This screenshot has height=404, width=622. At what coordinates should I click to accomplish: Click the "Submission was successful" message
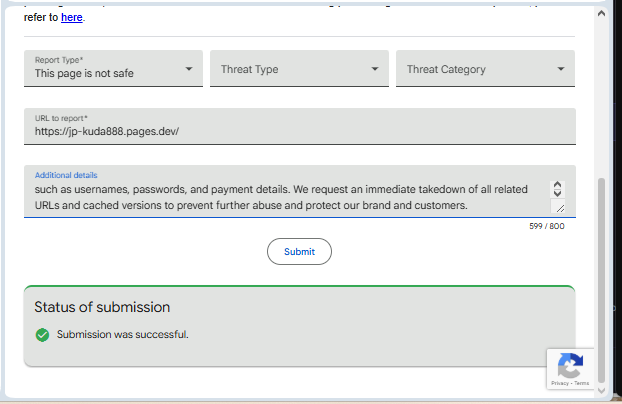pyautogui.click(x=123, y=335)
